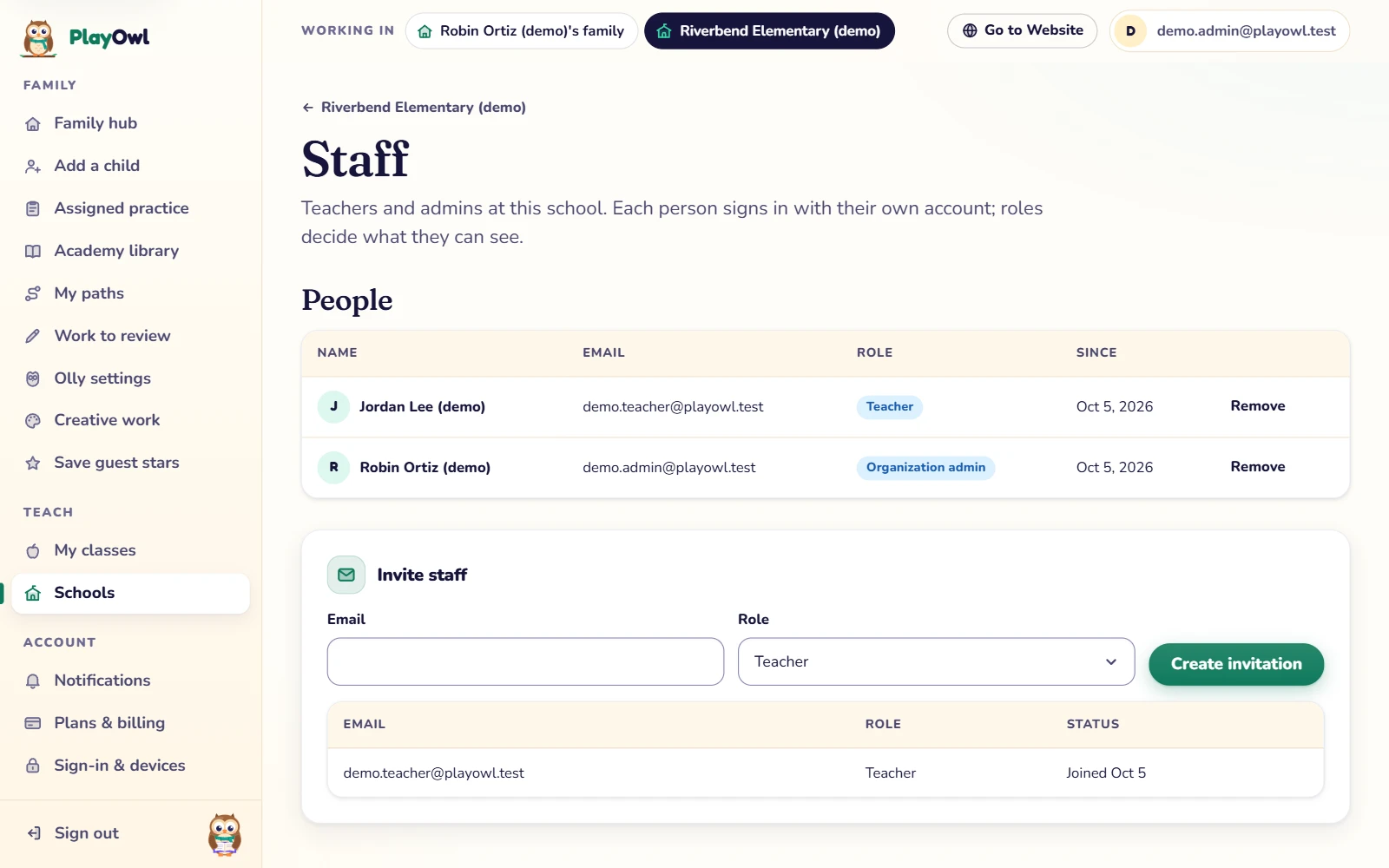Click the owl mascot beside Sign out
The height and width of the screenshot is (868, 1389).
pyautogui.click(x=225, y=834)
